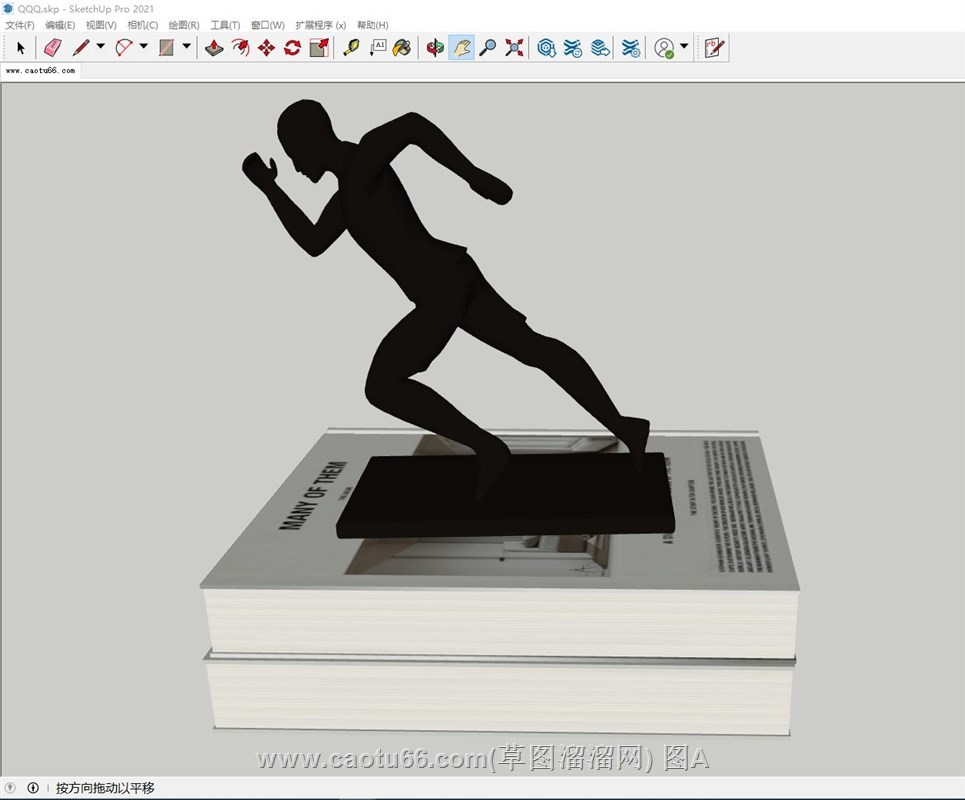
Task: Open the pencil Line tool dropdown arrow
Action: [x=100, y=46]
